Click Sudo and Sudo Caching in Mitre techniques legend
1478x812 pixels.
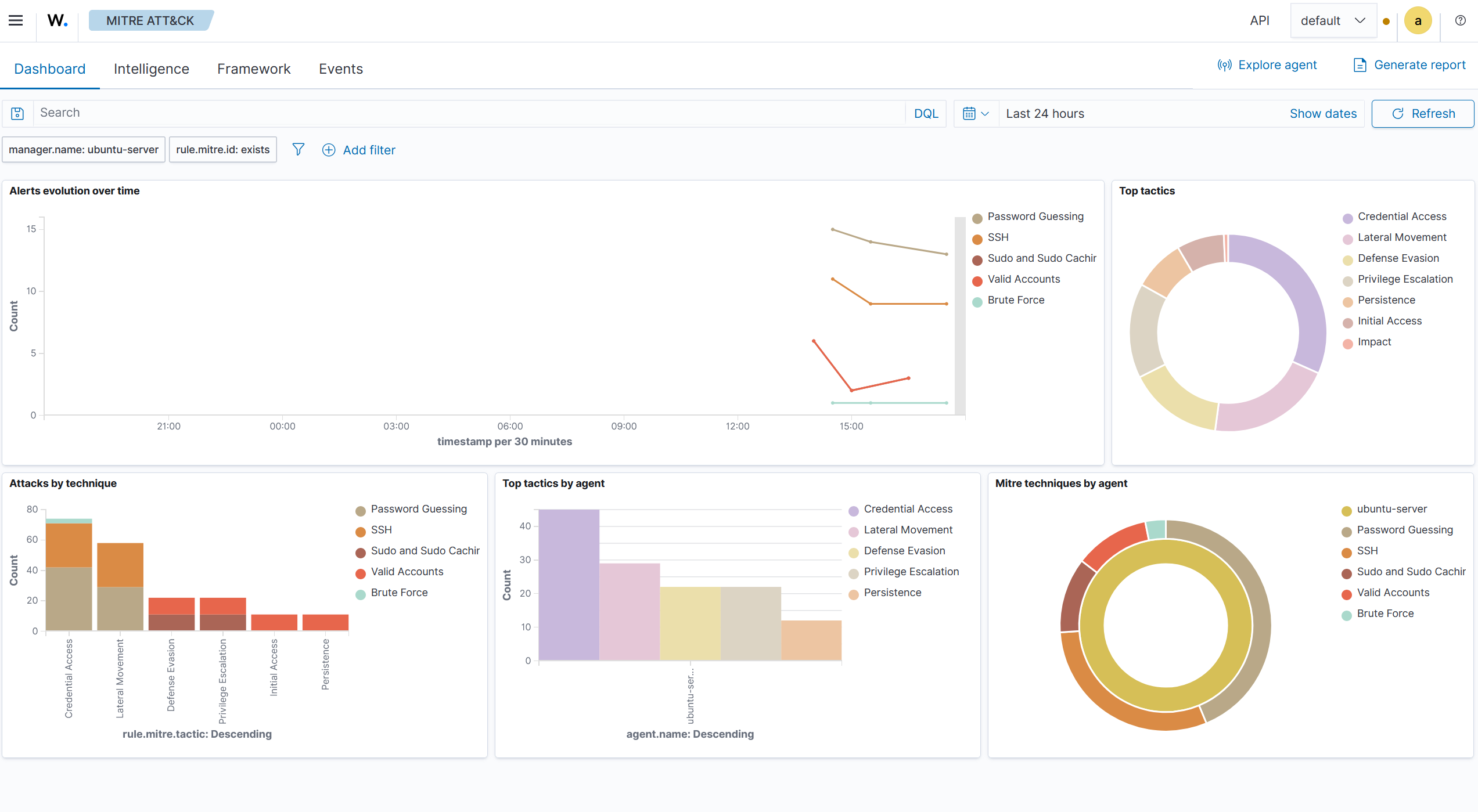point(1411,572)
